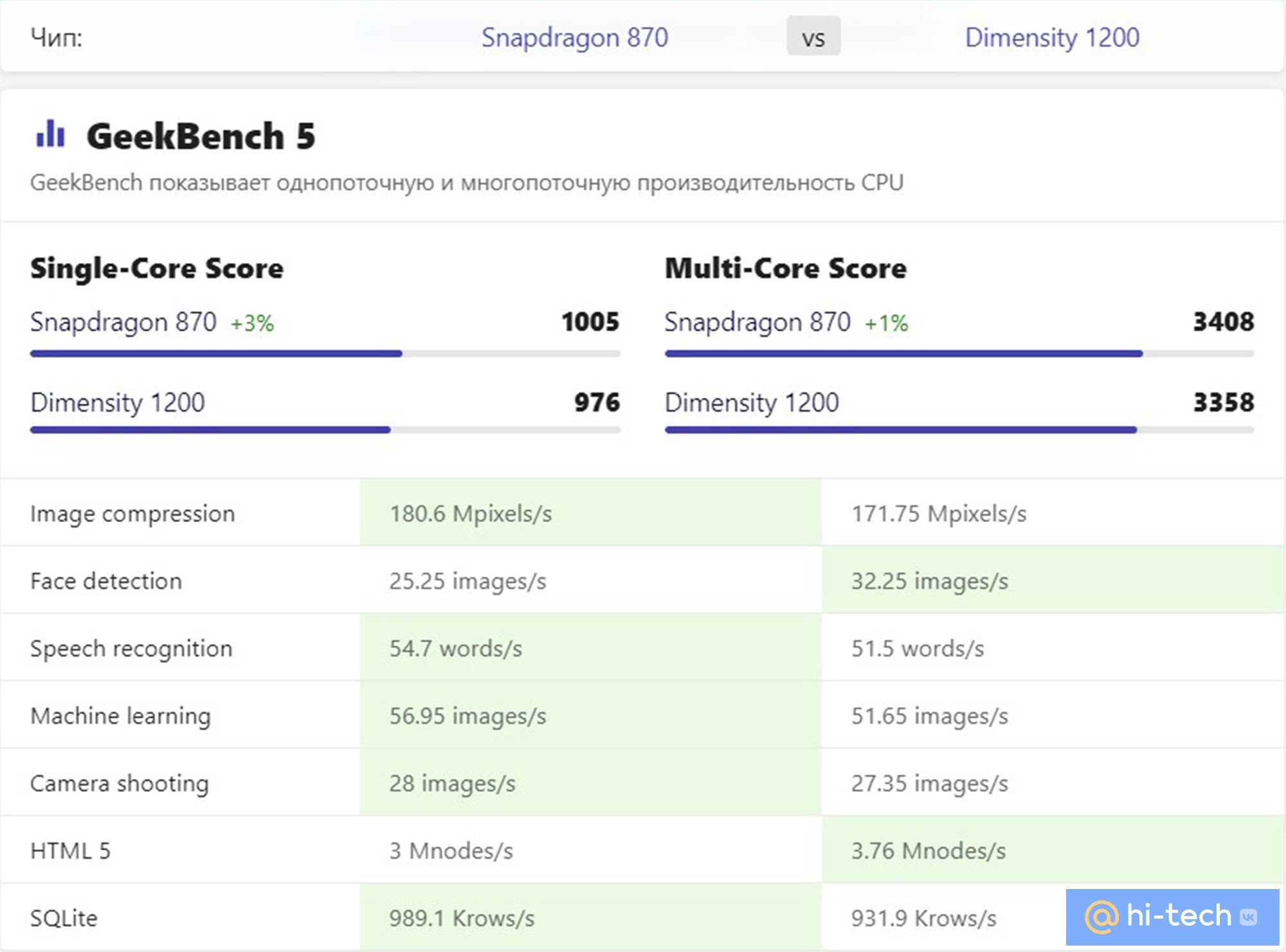Image resolution: width=1286 pixels, height=952 pixels.
Task: Click the SQLite row label
Action: pos(64,919)
